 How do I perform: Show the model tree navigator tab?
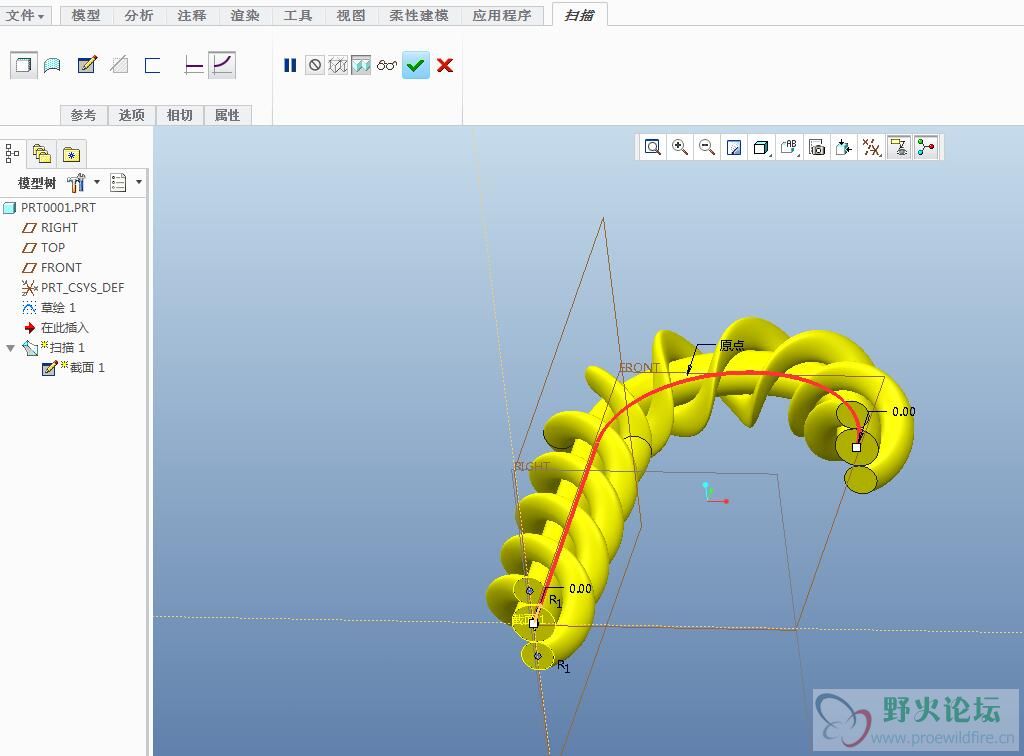point(12,153)
